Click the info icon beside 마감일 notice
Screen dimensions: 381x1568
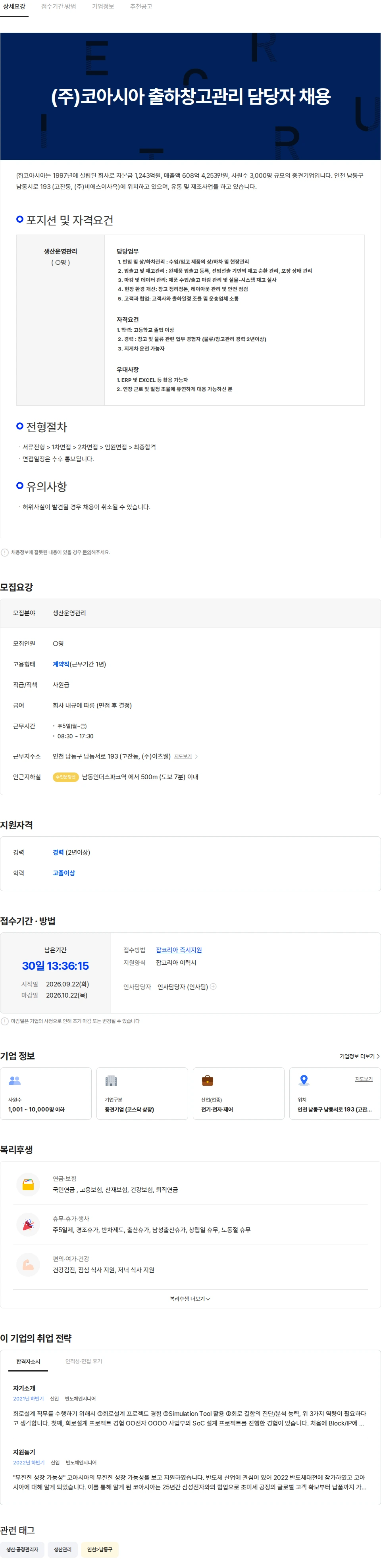pyautogui.click(x=5, y=1021)
